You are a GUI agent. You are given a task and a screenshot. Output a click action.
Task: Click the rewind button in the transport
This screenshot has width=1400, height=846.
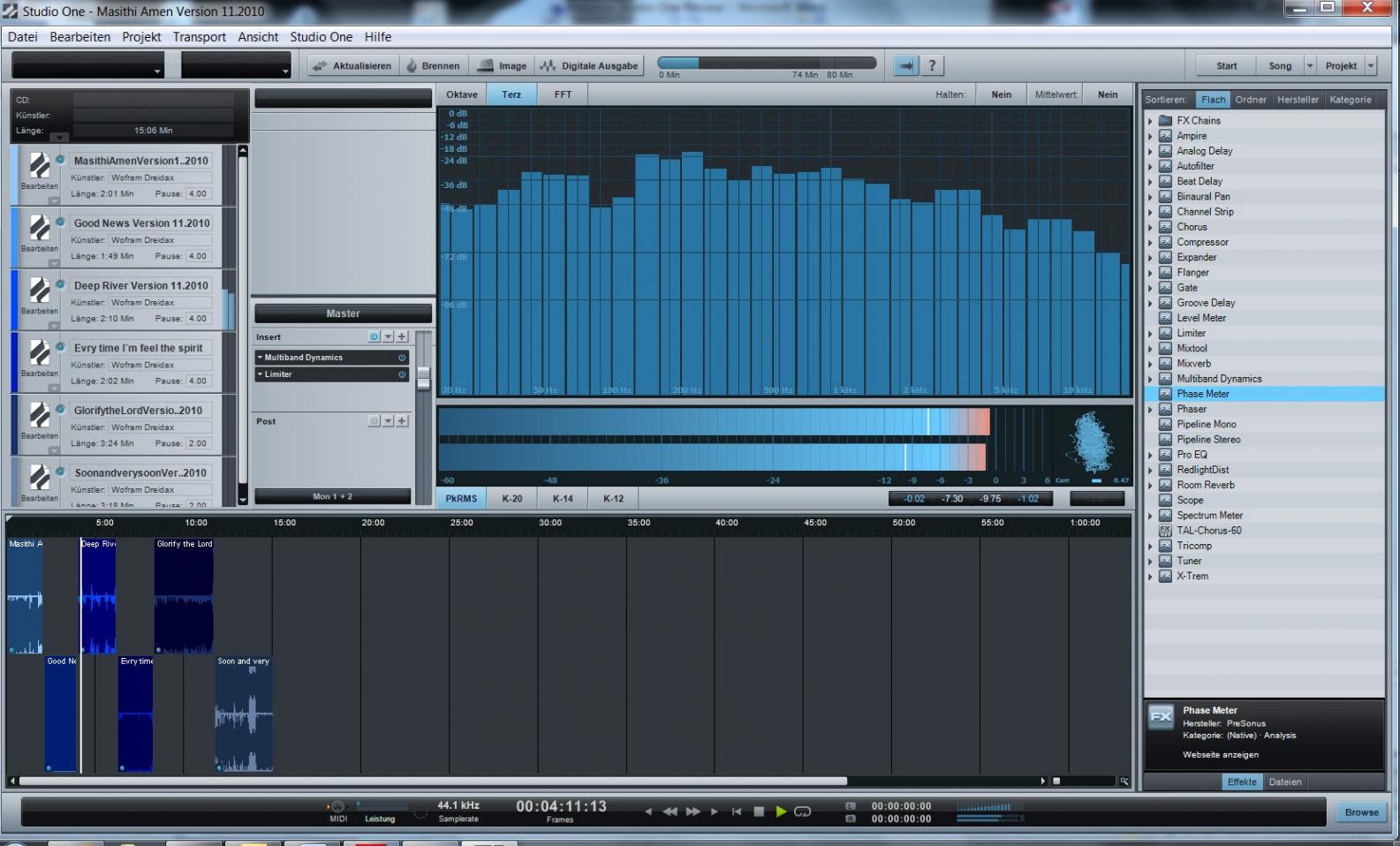(670, 812)
